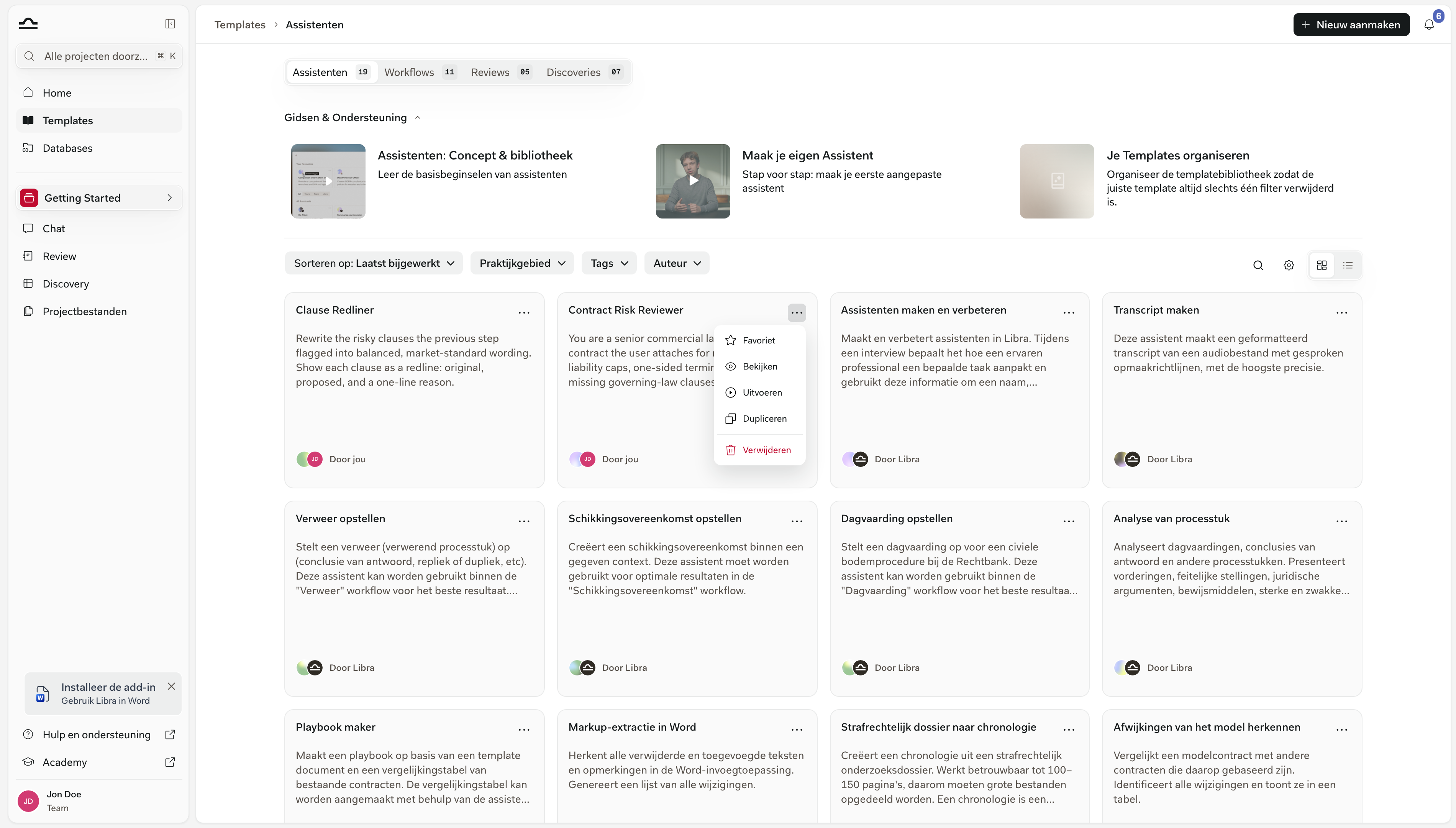Open Databases in the sidebar
Image resolution: width=1456 pixels, height=828 pixels.
[99, 148]
